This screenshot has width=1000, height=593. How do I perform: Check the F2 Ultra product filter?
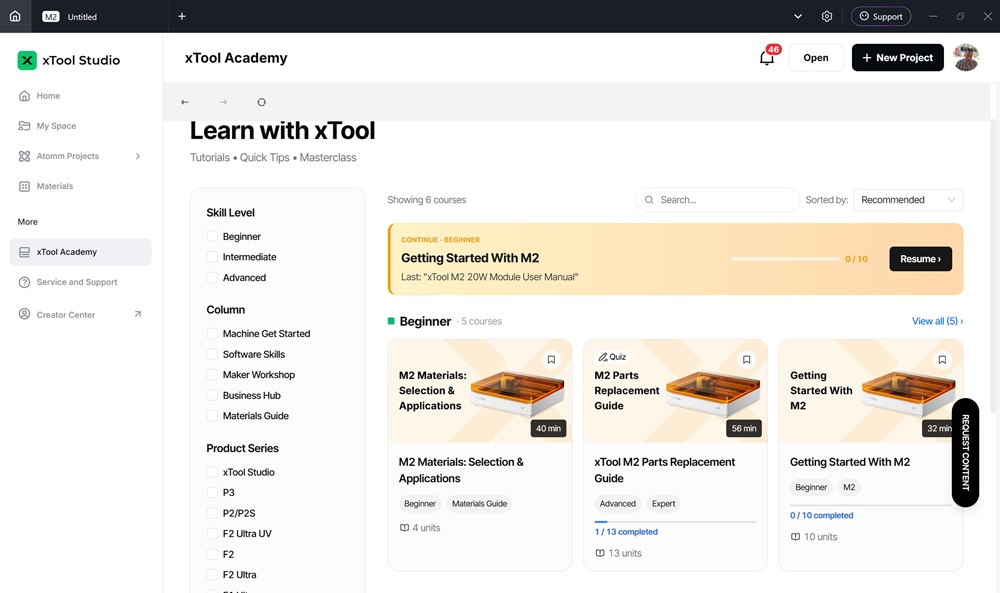212,575
